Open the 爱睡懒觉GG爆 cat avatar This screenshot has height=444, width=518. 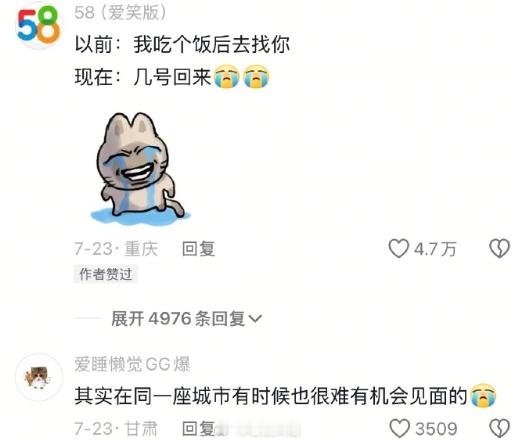(39, 377)
